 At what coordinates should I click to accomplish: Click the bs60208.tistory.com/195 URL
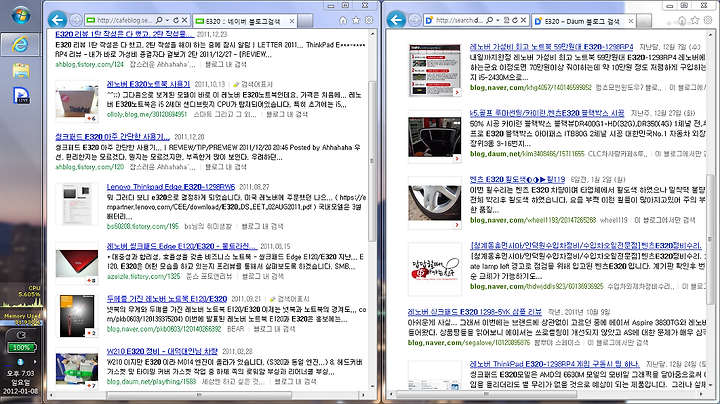142,226
